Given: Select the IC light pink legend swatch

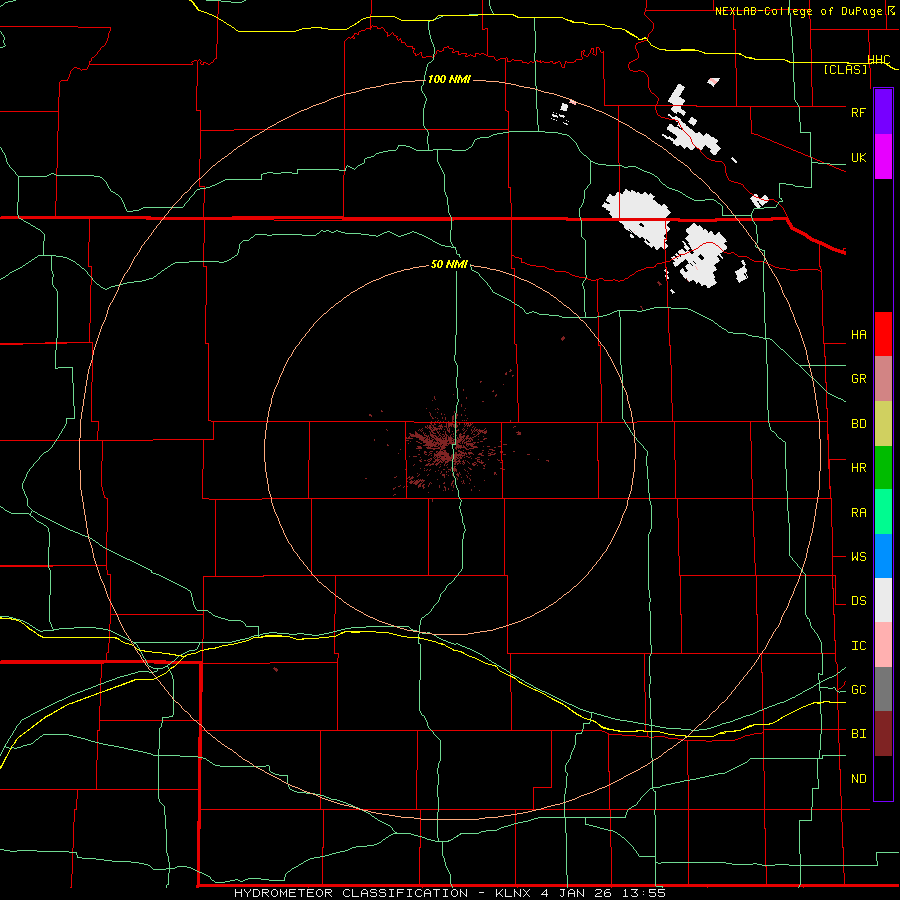Looking at the screenshot, I should pyautogui.click(x=883, y=645).
